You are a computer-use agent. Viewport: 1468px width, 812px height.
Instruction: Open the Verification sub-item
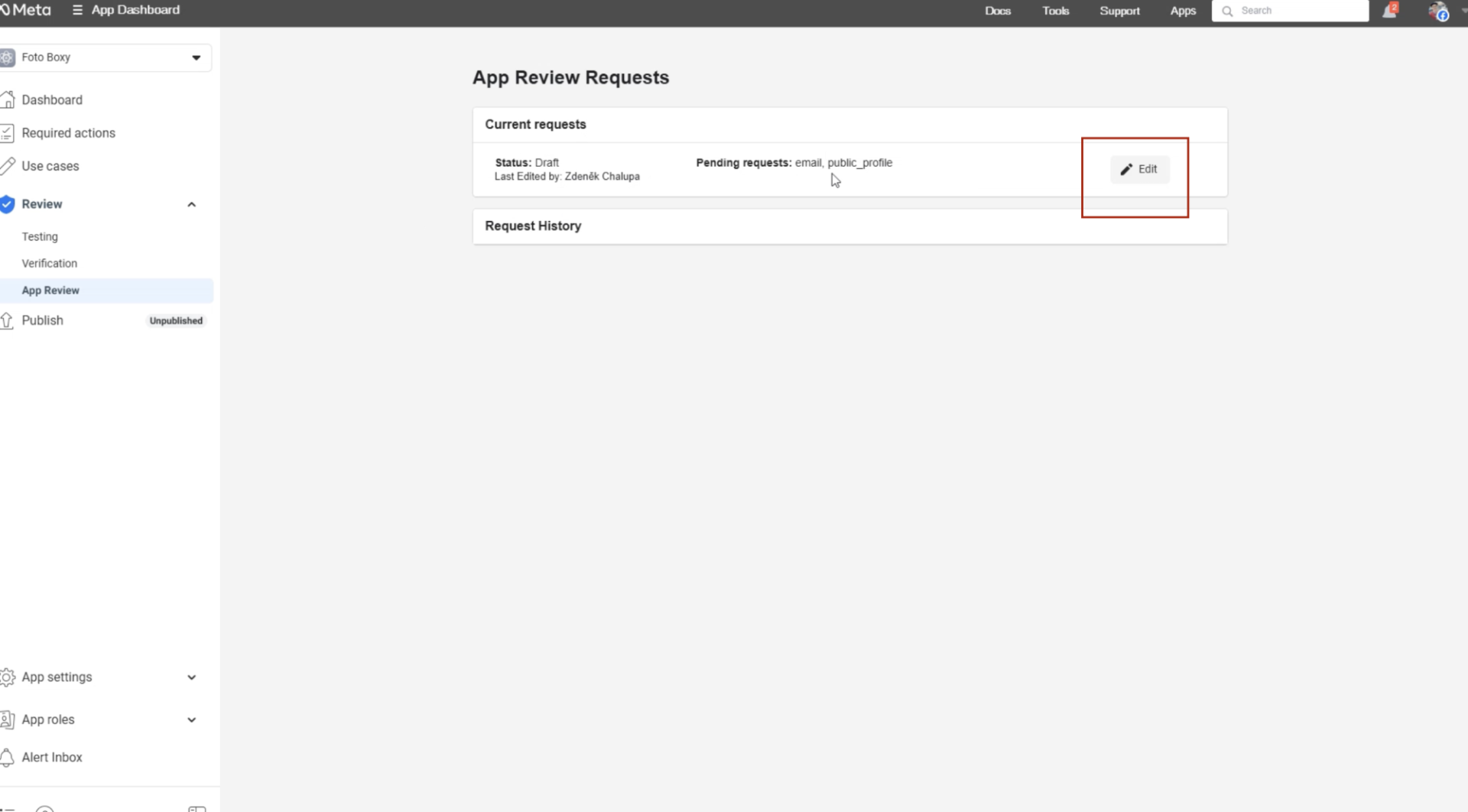[50, 263]
